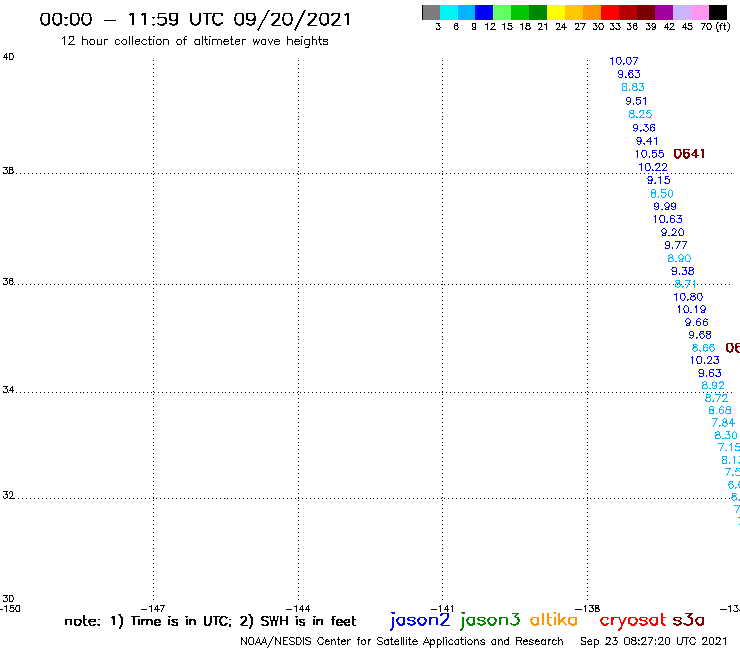Click the -147 longitude axis label
This screenshot has width=740, height=650.
click(x=153, y=608)
